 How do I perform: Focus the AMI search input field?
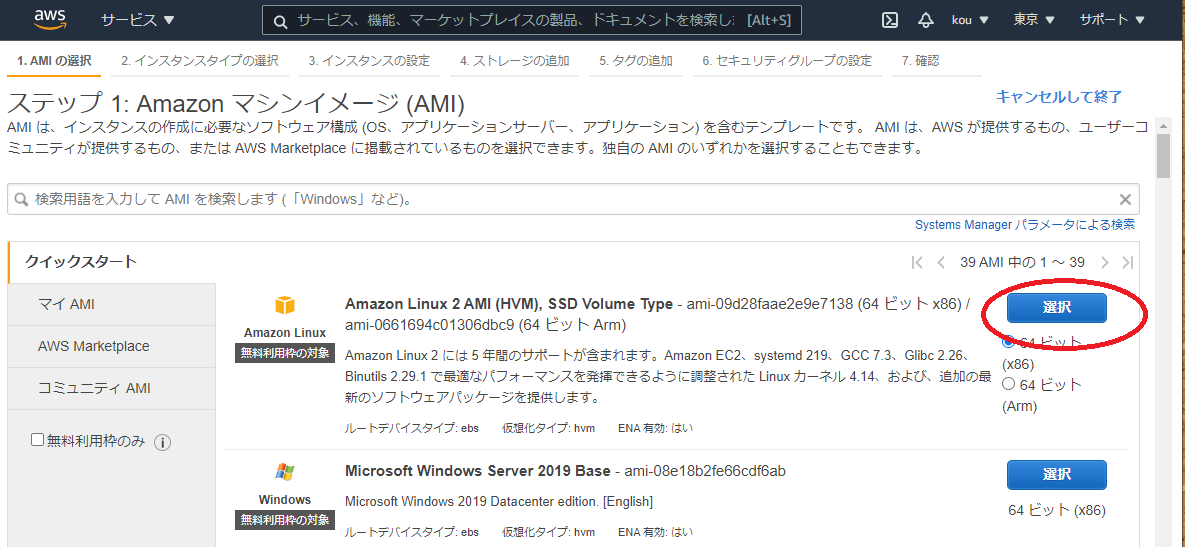tap(574, 199)
